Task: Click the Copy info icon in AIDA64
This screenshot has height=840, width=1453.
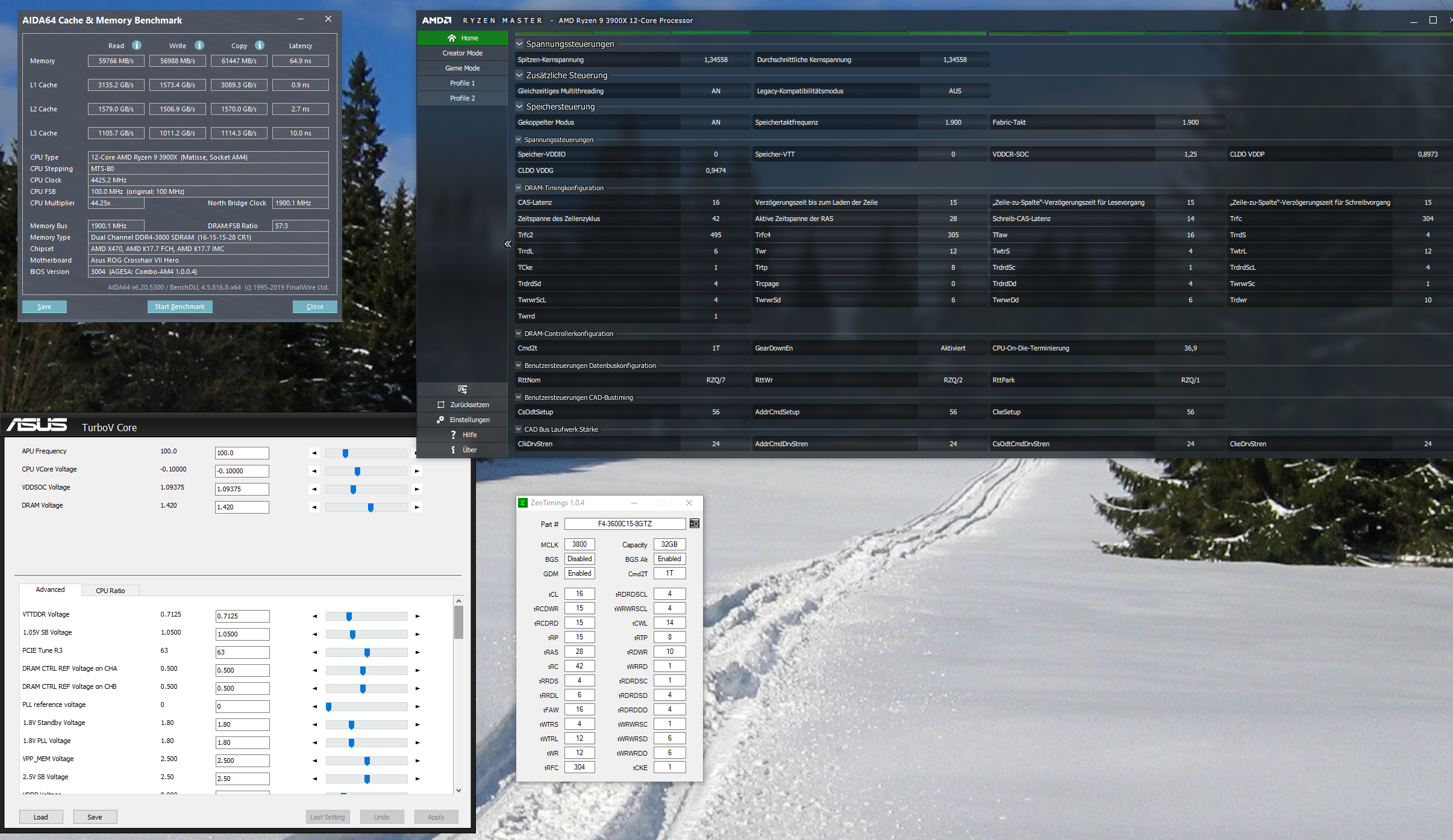Action: point(260,45)
